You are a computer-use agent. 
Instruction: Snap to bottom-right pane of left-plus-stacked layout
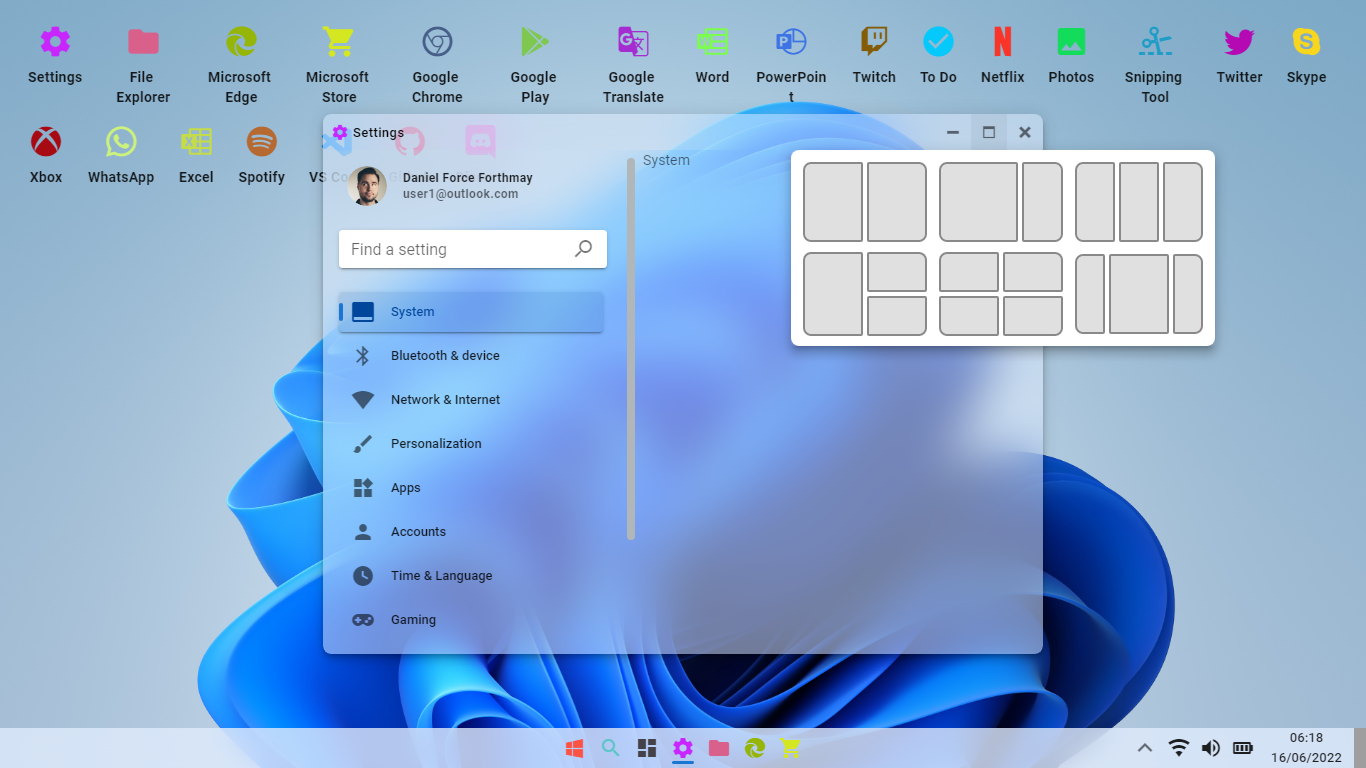[x=897, y=316]
